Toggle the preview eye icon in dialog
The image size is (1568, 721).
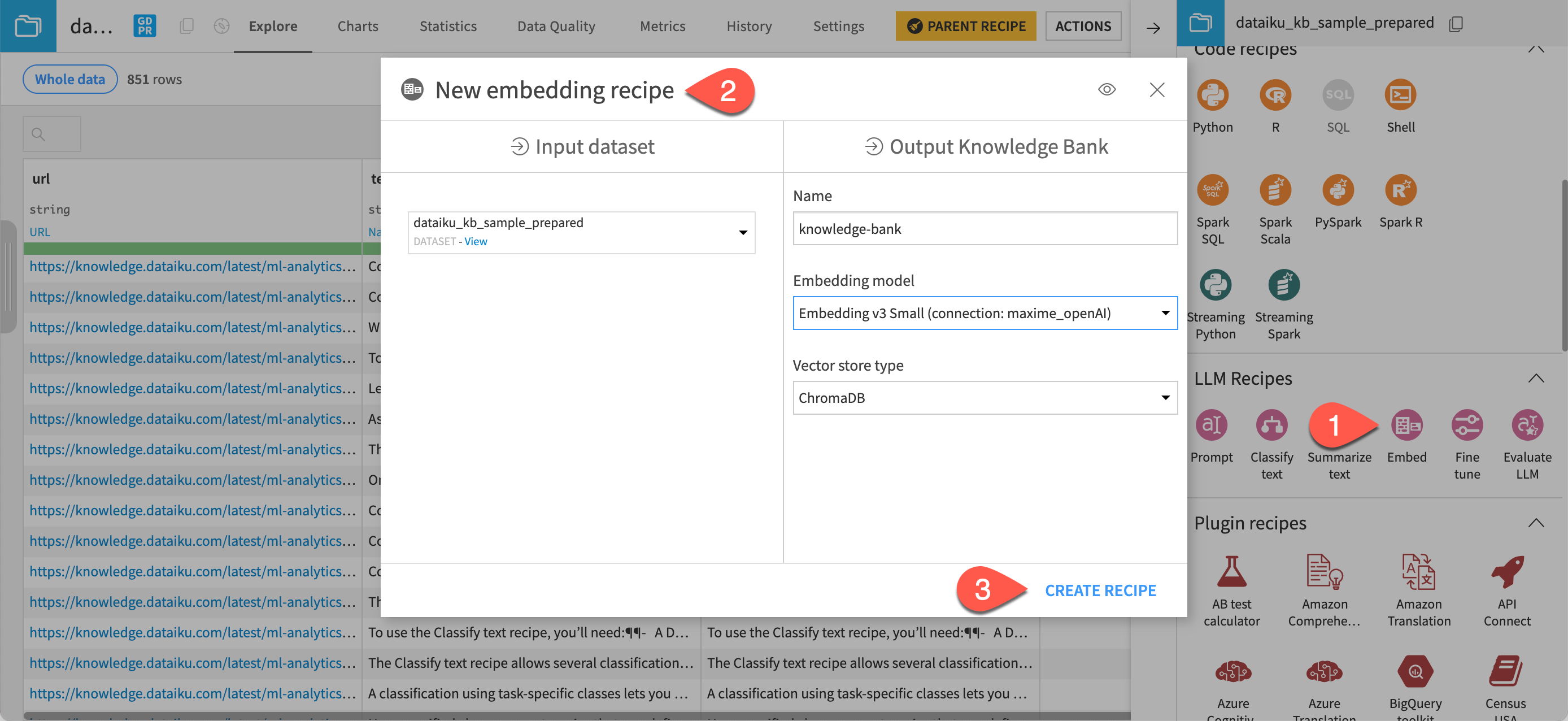pos(1106,89)
